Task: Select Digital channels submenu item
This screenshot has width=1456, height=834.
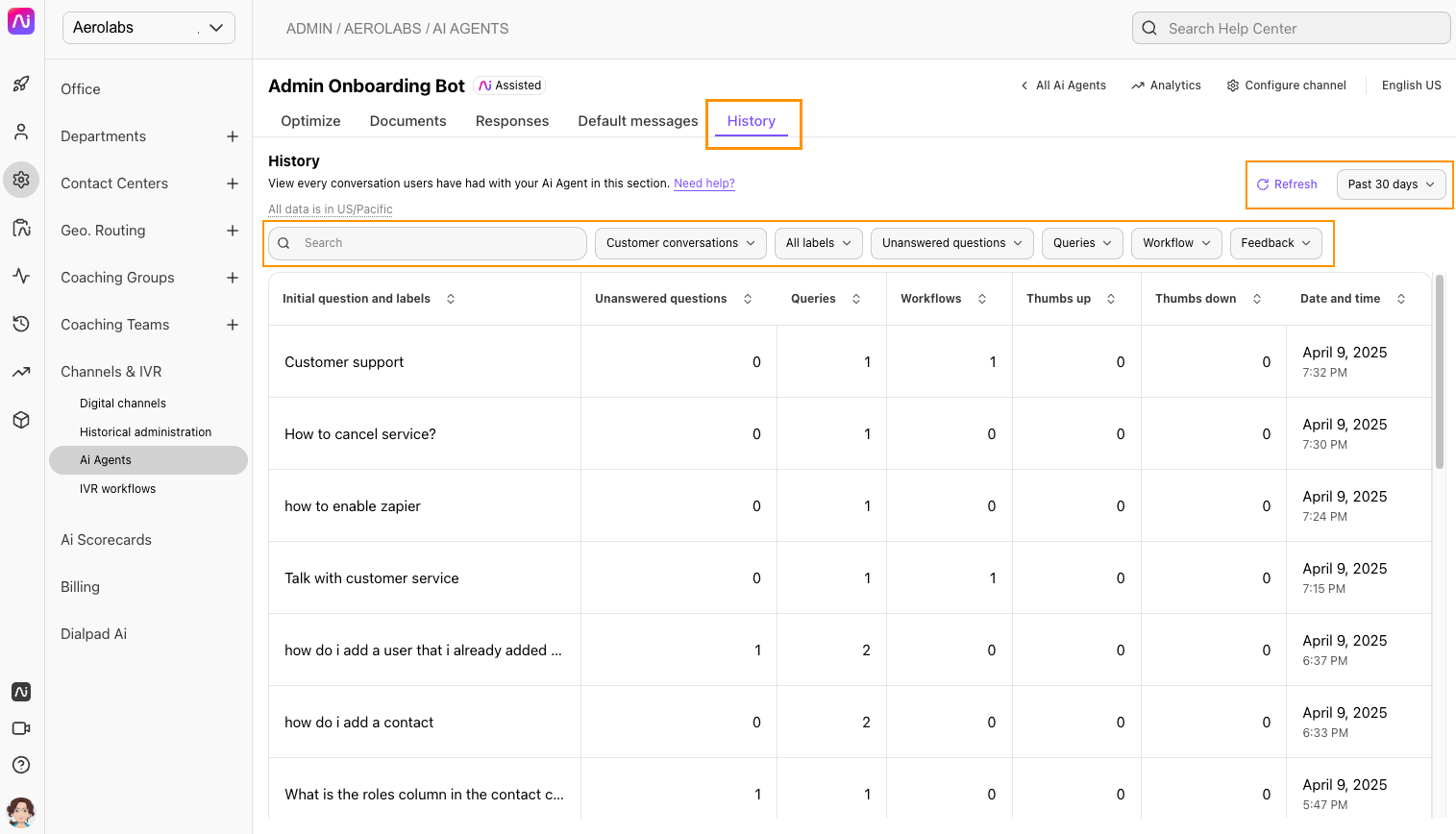Action: click(x=123, y=404)
